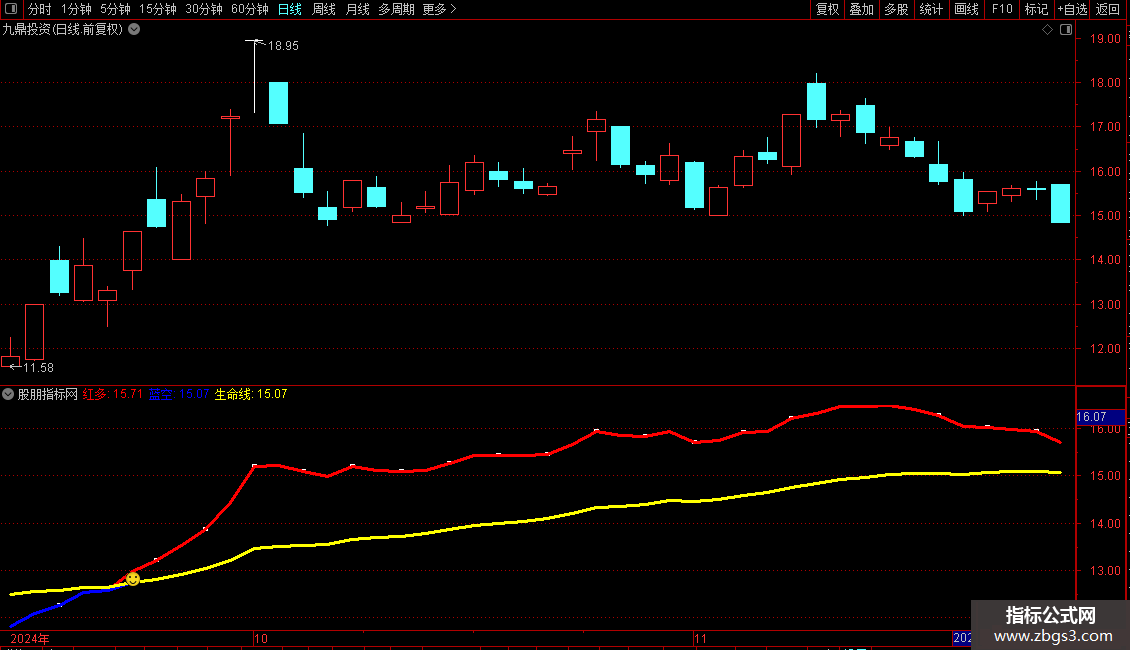This screenshot has height=650, width=1130.
Task: Select the 1分钟 period
Action: [76, 9]
